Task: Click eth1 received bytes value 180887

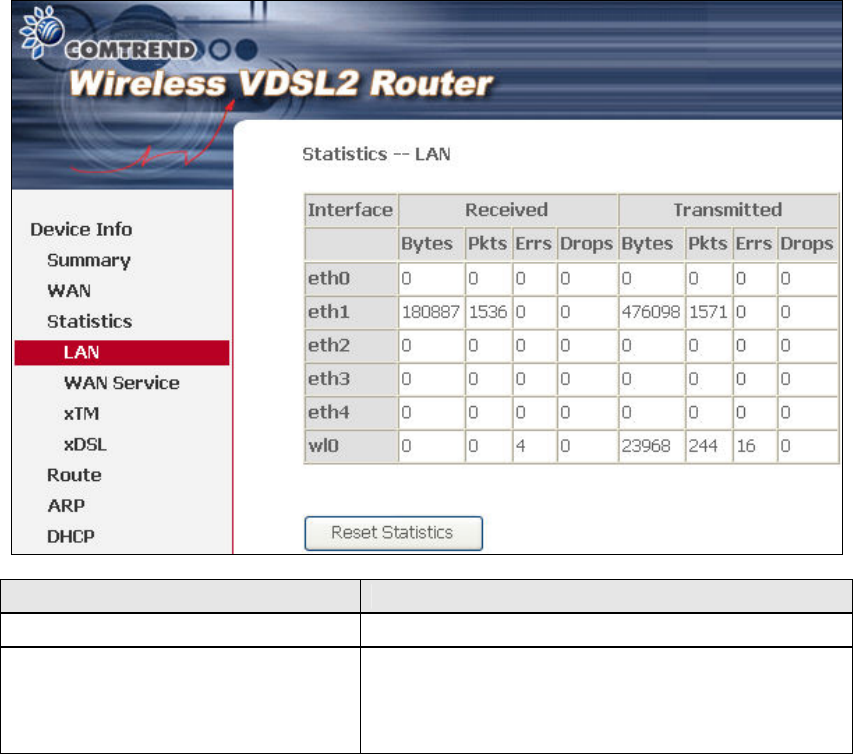Action: (x=431, y=312)
